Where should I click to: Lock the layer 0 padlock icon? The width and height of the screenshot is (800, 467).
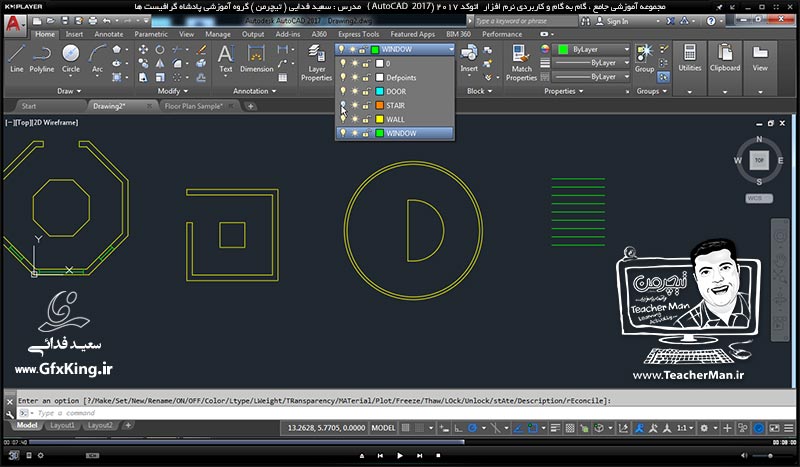[x=365, y=64]
